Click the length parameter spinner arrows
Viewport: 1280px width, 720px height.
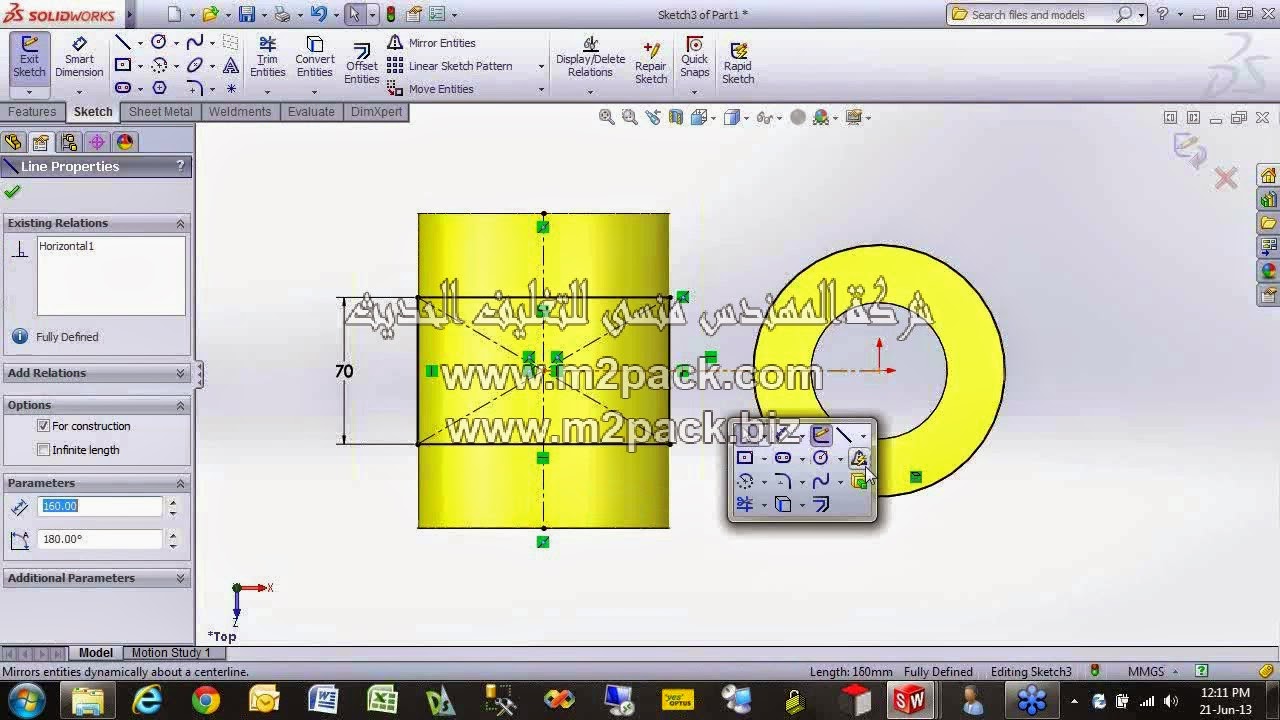(x=172, y=507)
